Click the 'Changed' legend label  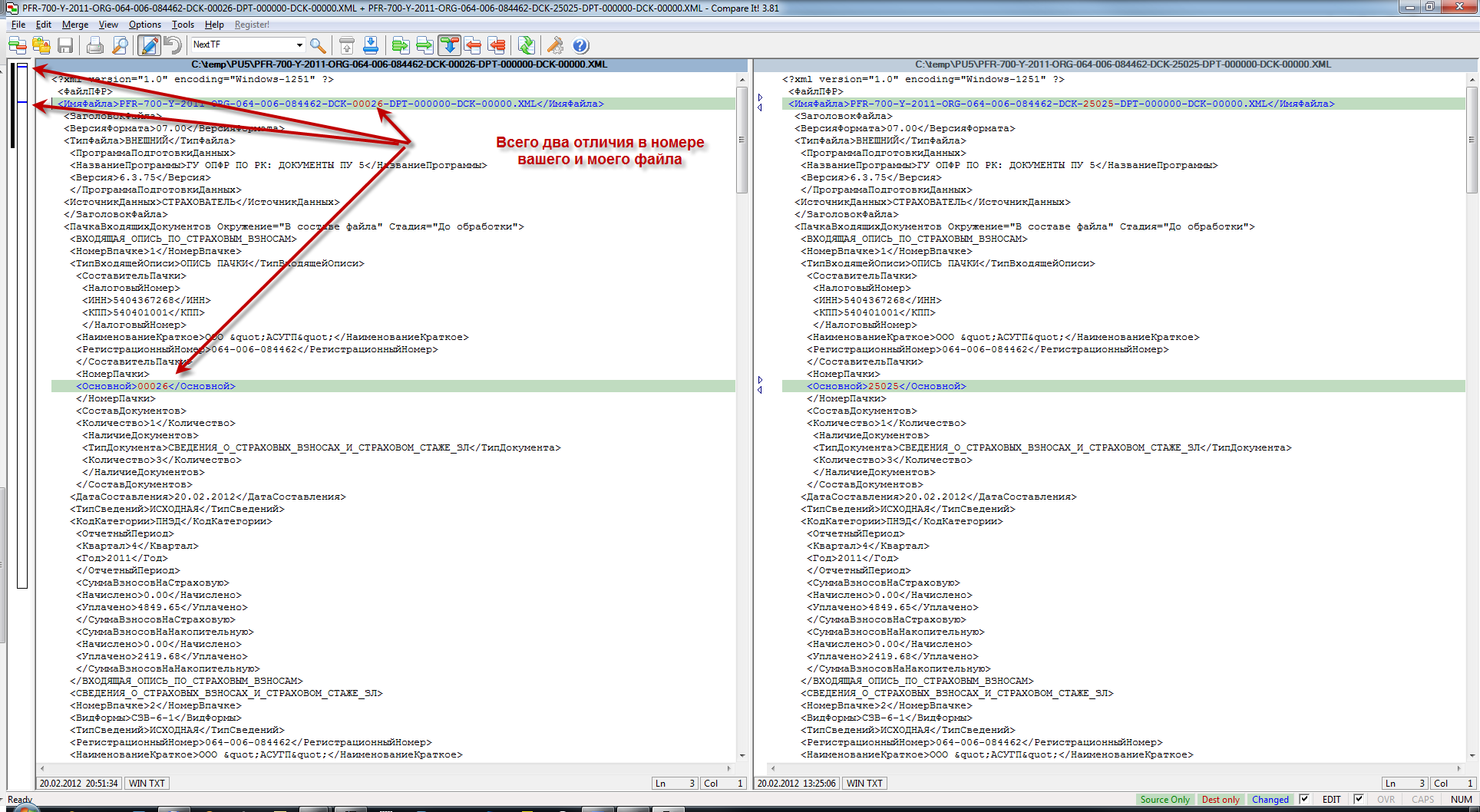pos(1270,799)
